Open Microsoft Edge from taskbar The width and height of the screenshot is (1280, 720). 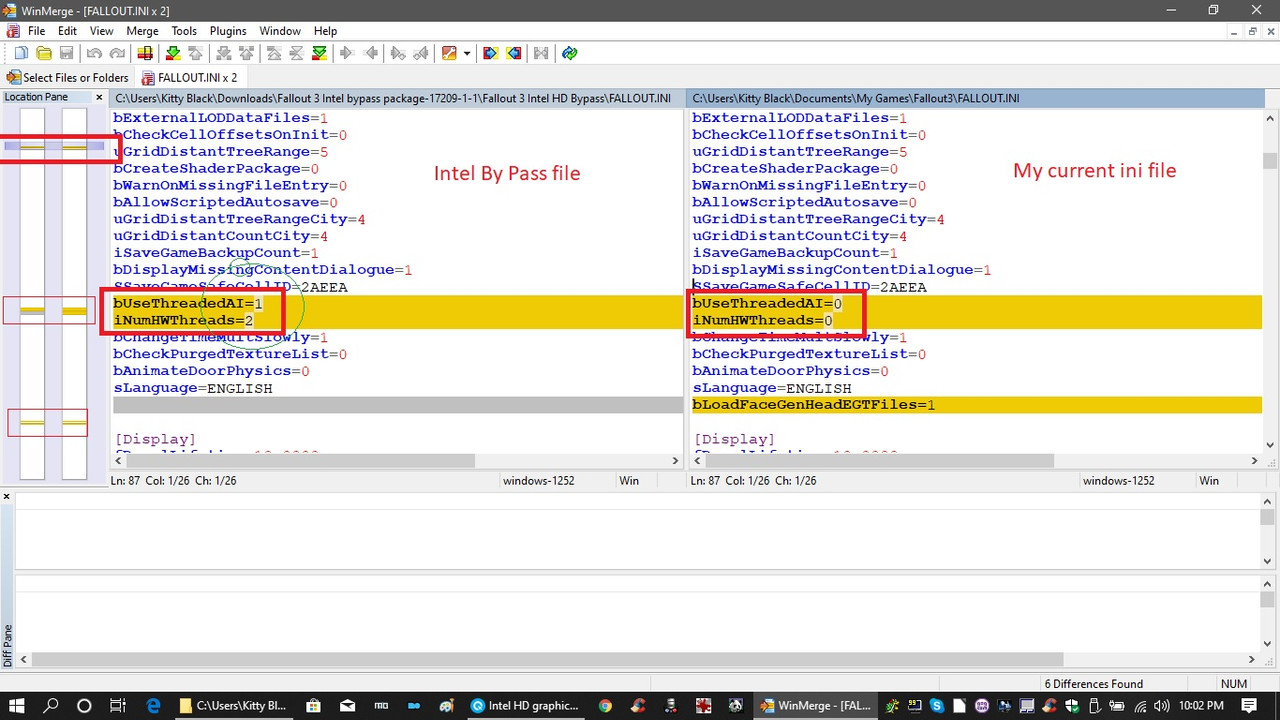pyautogui.click(x=154, y=705)
